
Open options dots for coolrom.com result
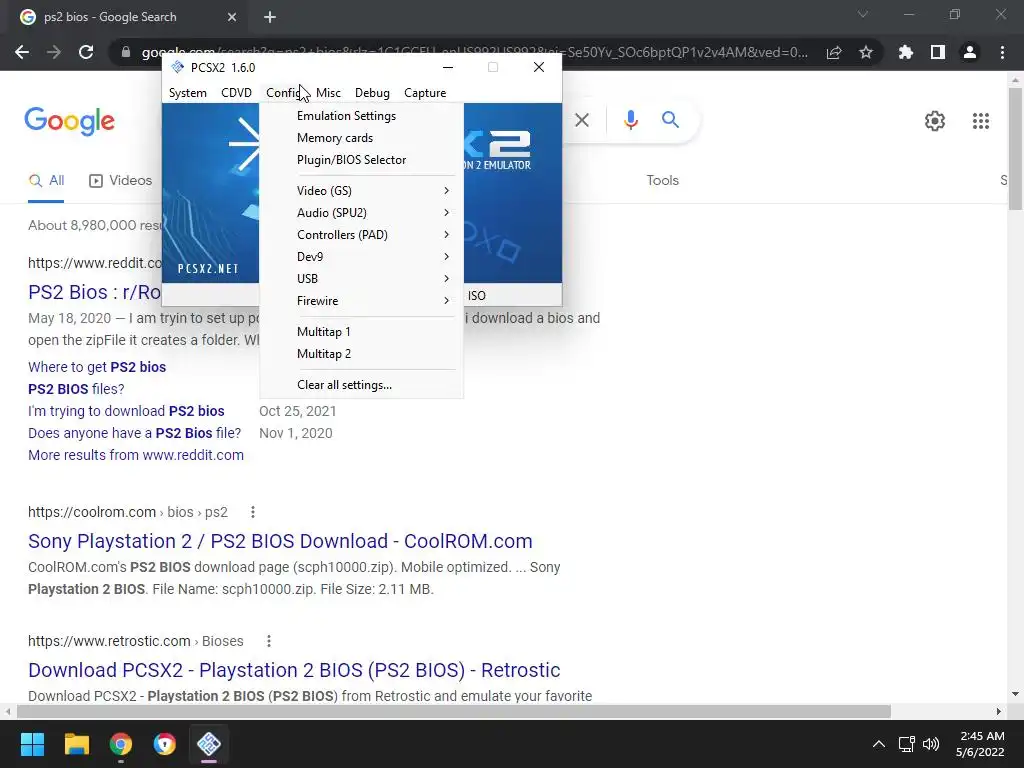point(253,513)
